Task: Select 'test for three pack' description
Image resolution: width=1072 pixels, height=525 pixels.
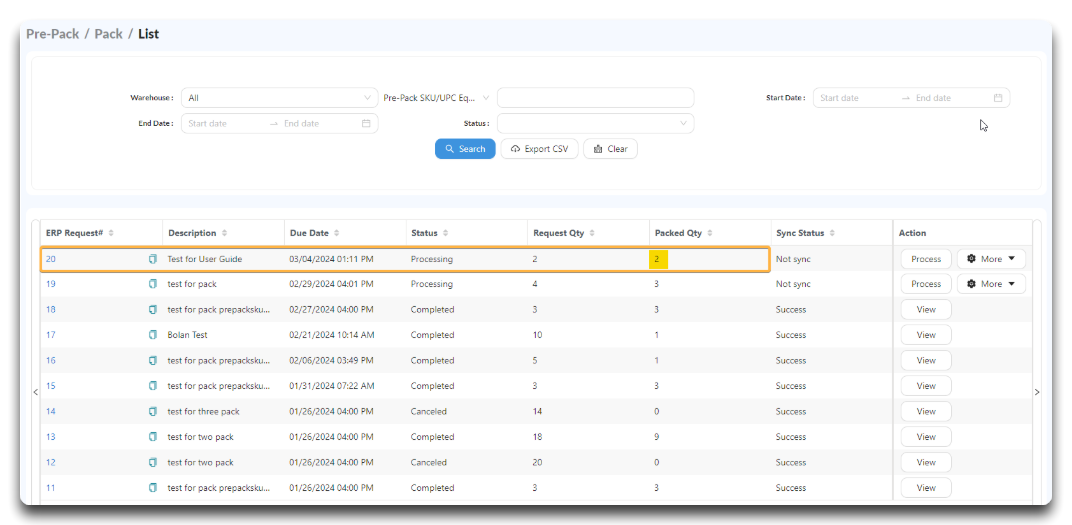Action: [203, 412]
